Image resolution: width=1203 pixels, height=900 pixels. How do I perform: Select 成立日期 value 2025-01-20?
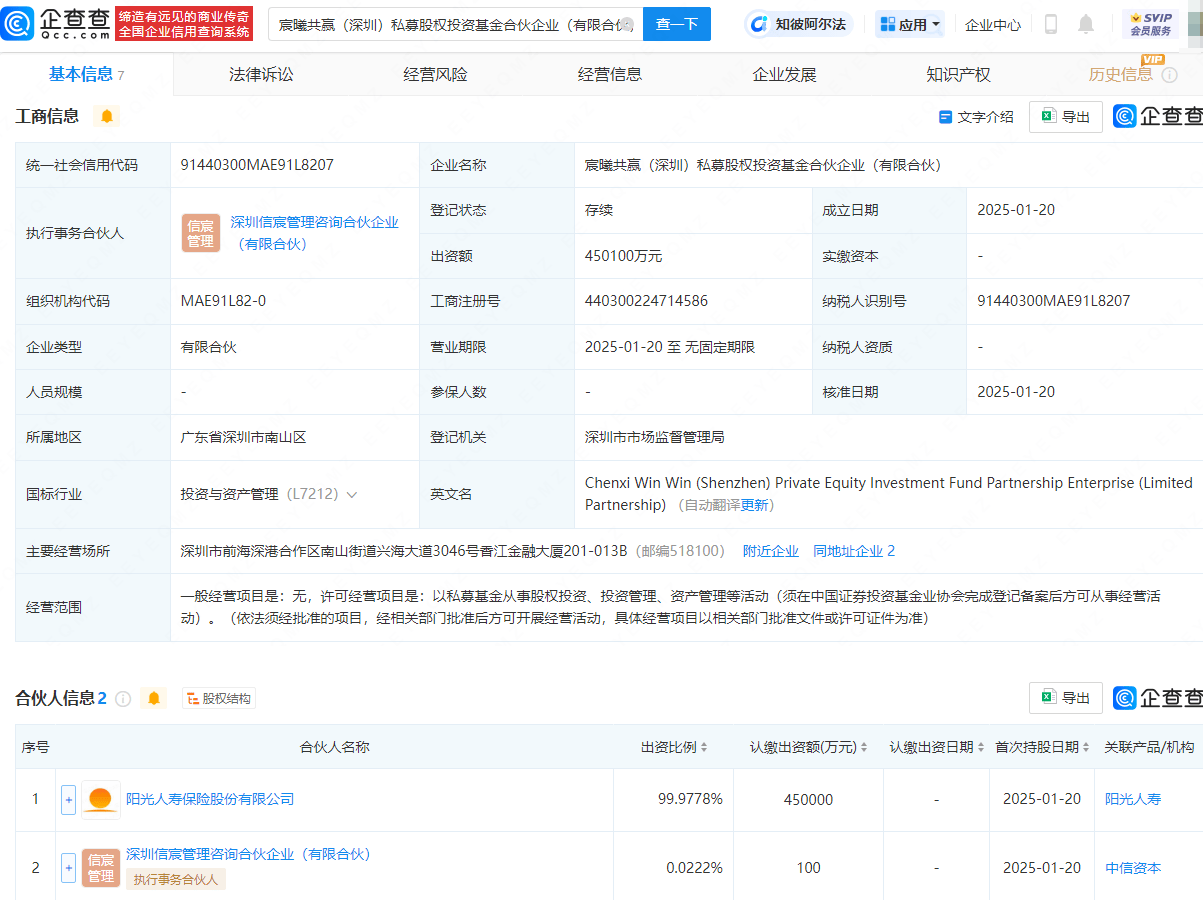point(1016,210)
